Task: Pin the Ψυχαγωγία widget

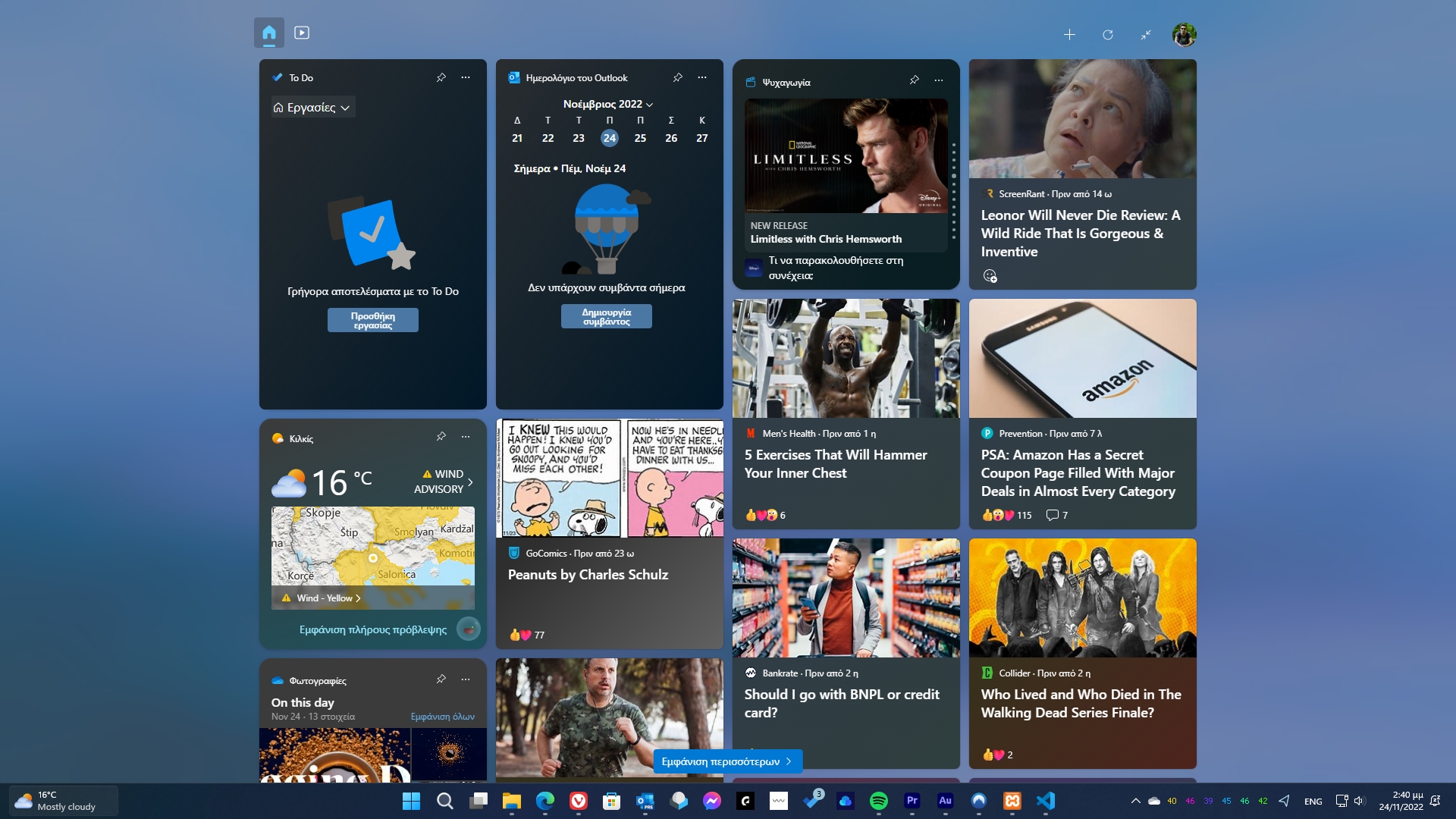Action: [915, 80]
